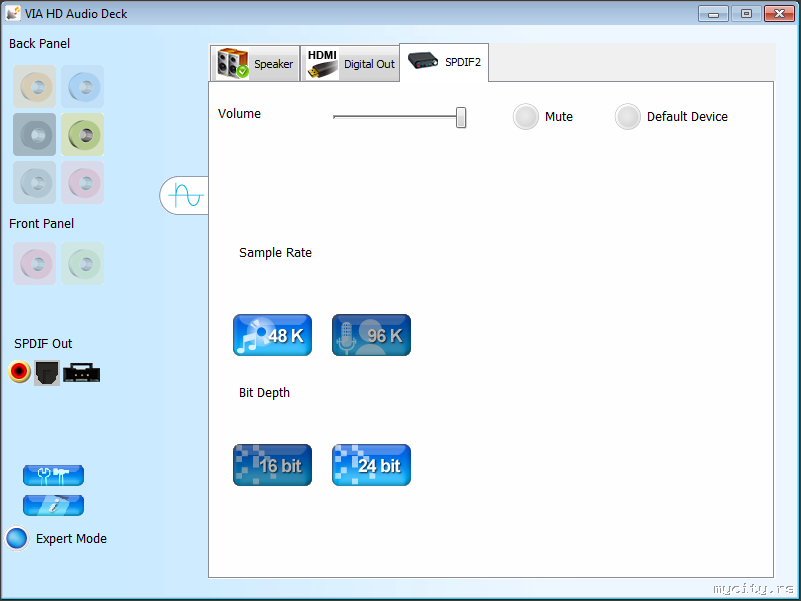801x601 pixels.
Task: Select the red coaxial SPDIF Out connector
Action: pyautogui.click(x=19, y=372)
